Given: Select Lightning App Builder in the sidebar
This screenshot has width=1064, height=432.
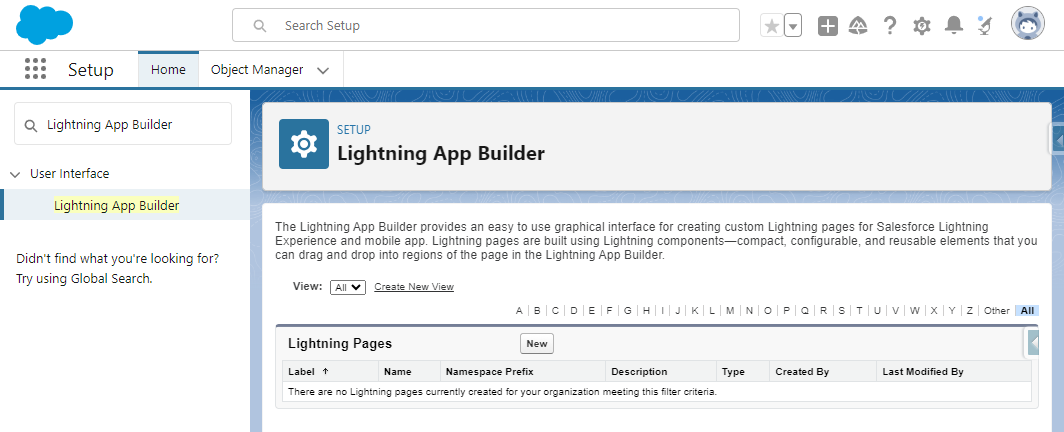Looking at the screenshot, I should 117,205.
